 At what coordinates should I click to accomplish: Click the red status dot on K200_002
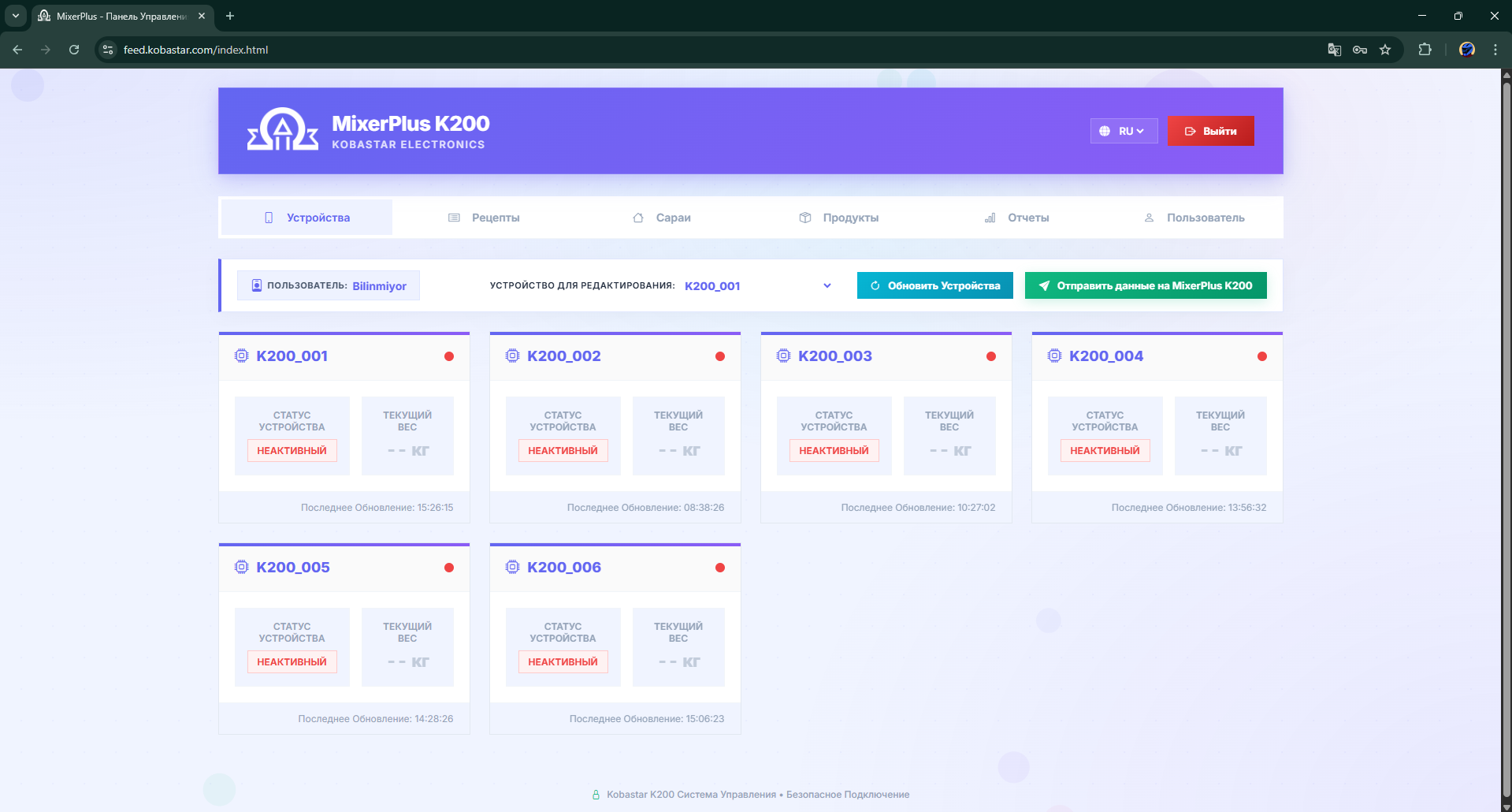tap(719, 356)
